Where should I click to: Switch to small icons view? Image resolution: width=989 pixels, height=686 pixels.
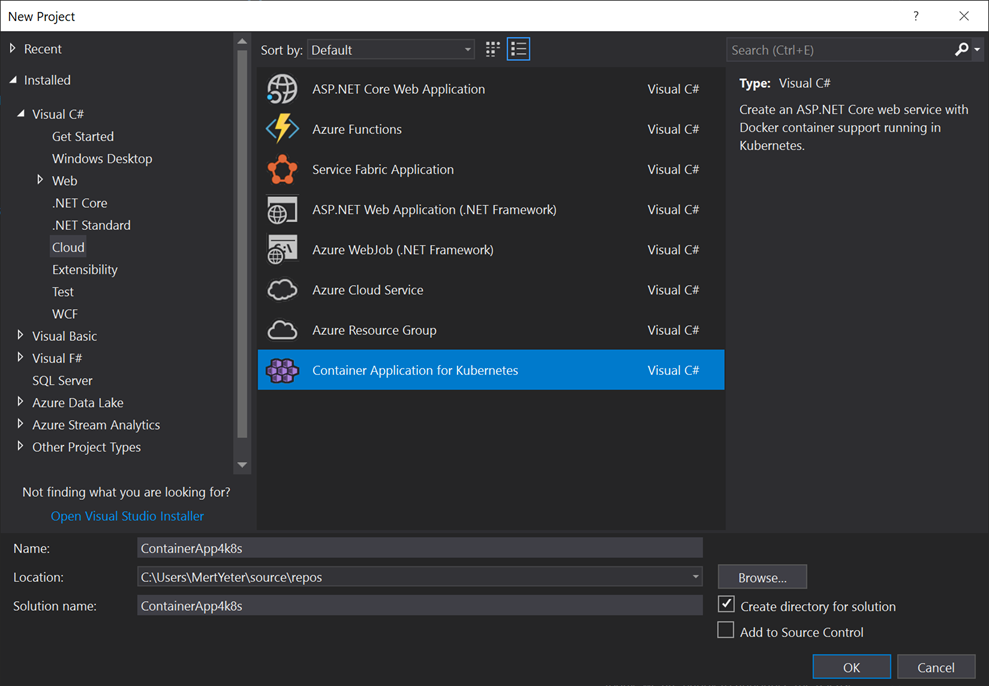tap(493, 49)
